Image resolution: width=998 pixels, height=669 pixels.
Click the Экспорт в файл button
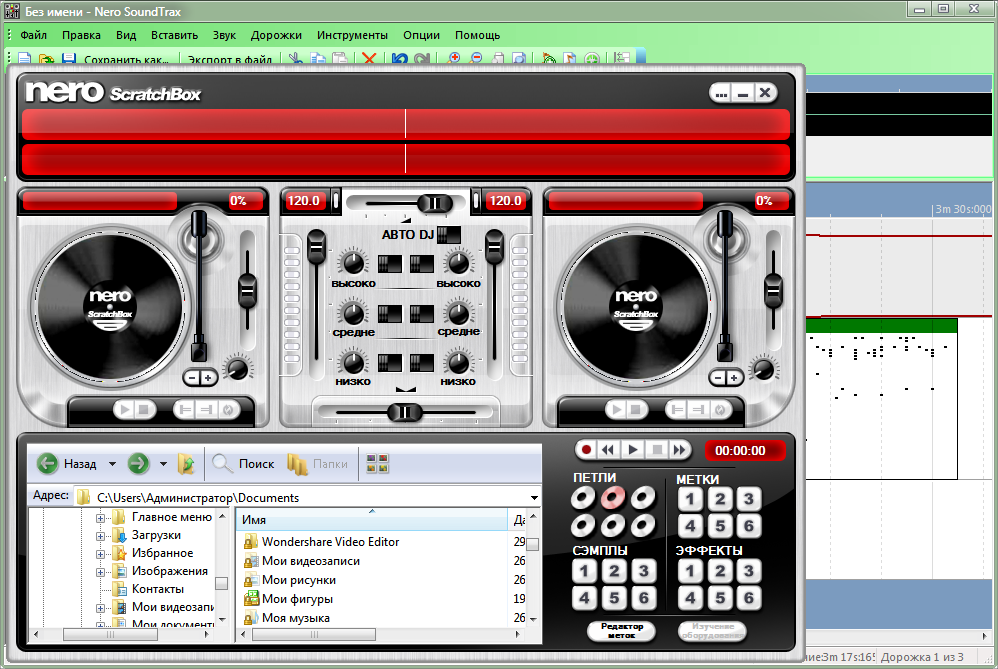click(230, 59)
